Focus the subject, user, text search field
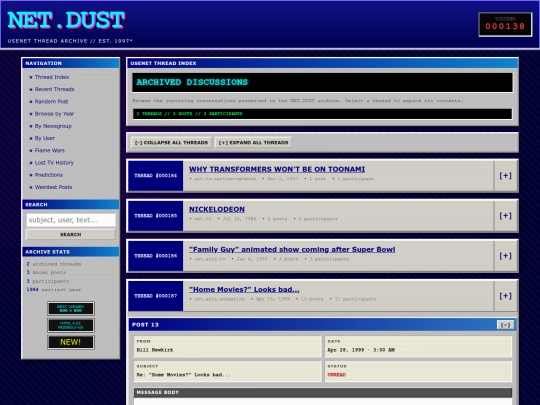The width and height of the screenshot is (540, 405). click(x=71, y=220)
